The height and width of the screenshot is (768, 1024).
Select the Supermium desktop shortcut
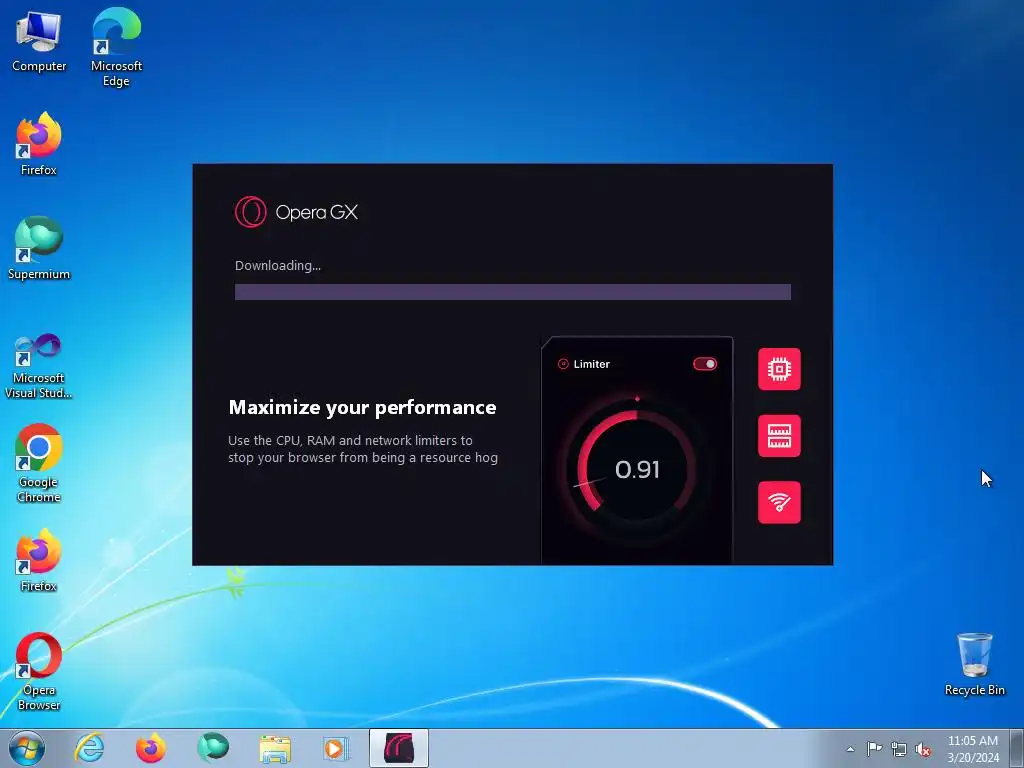pyautogui.click(x=39, y=248)
